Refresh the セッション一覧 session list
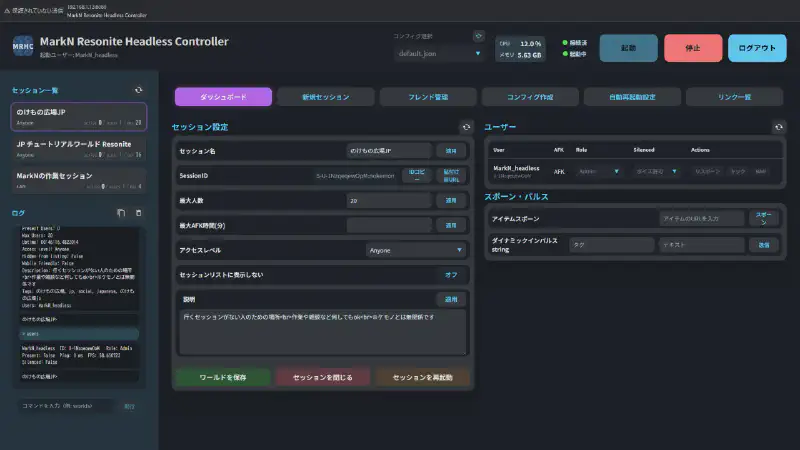Viewport: 800px width, 450px height. click(138, 90)
